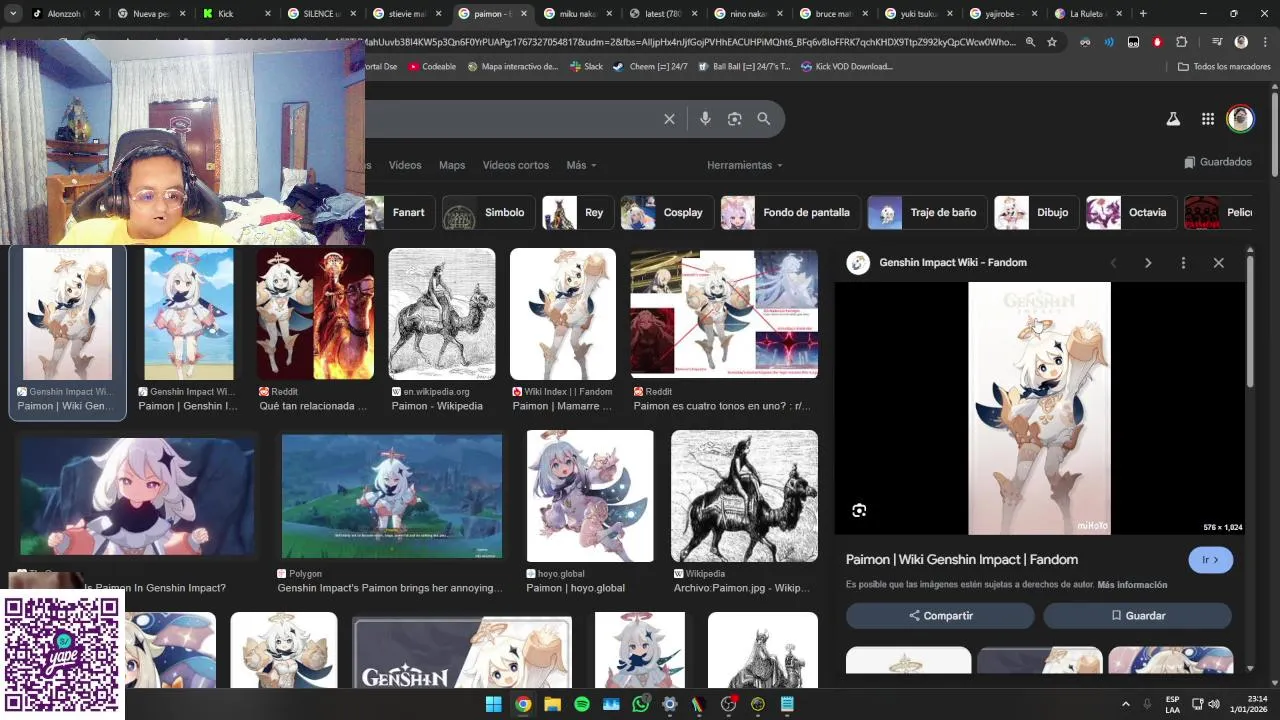The width and height of the screenshot is (1280, 720).
Task: Select hoyo.global Paimon thumbnail
Action: coord(590,496)
